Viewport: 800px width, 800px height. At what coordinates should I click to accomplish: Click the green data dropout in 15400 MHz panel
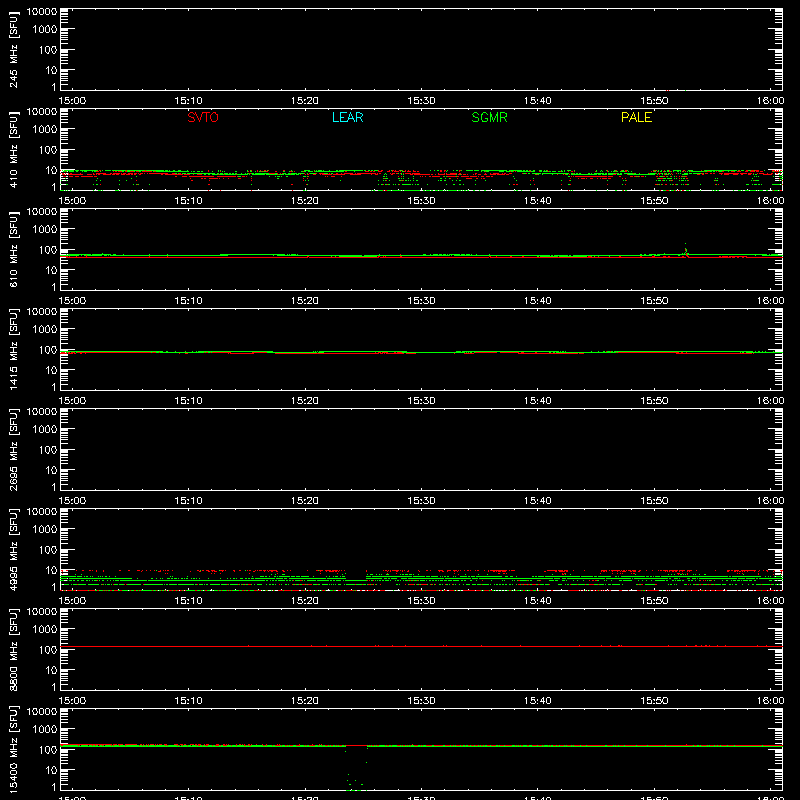point(356,770)
